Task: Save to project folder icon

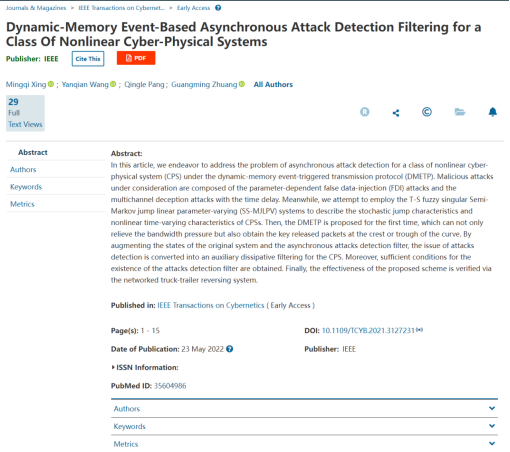Action: coord(460,112)
